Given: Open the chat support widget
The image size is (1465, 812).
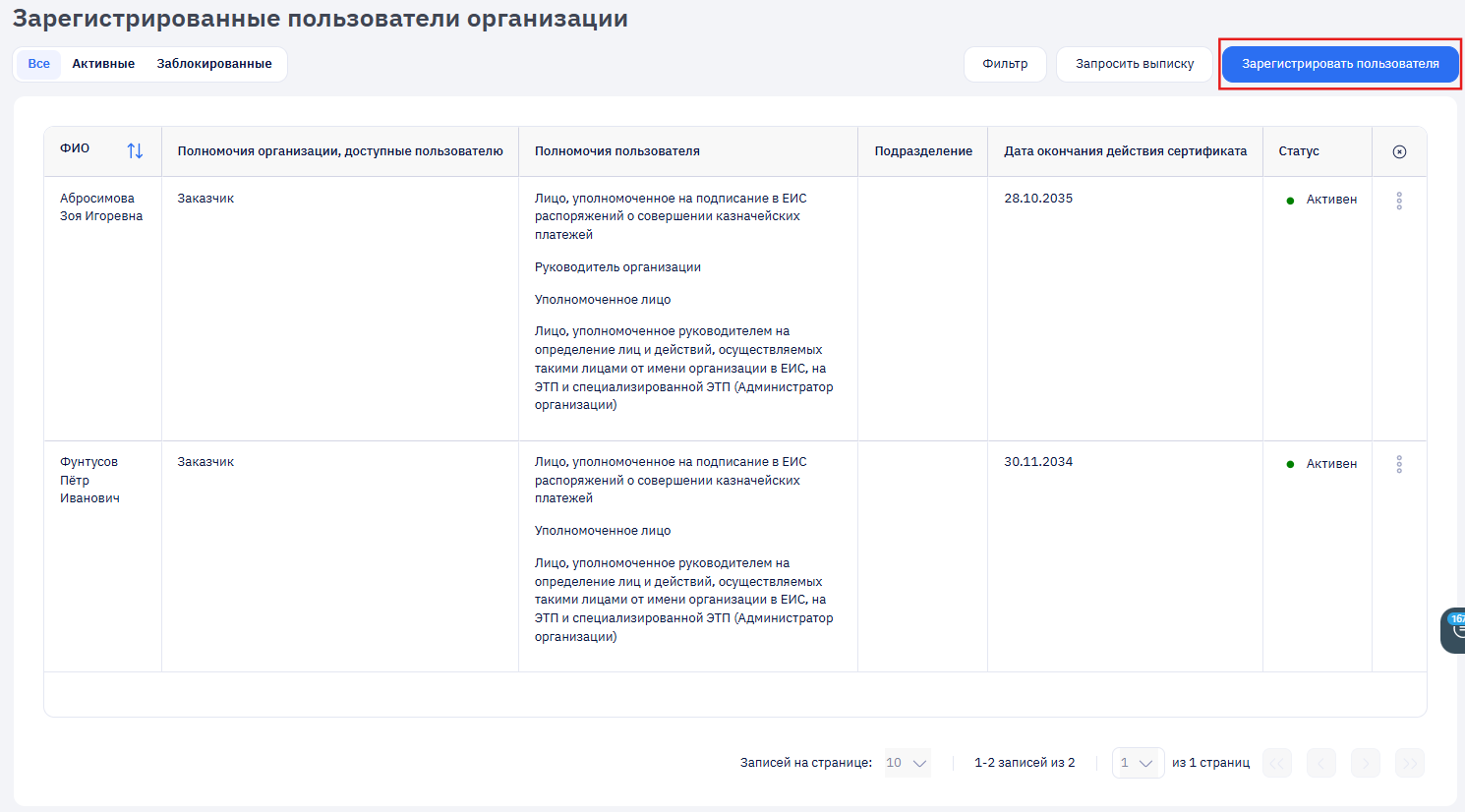Looking at the screenshot, I should pos(1453,630).
